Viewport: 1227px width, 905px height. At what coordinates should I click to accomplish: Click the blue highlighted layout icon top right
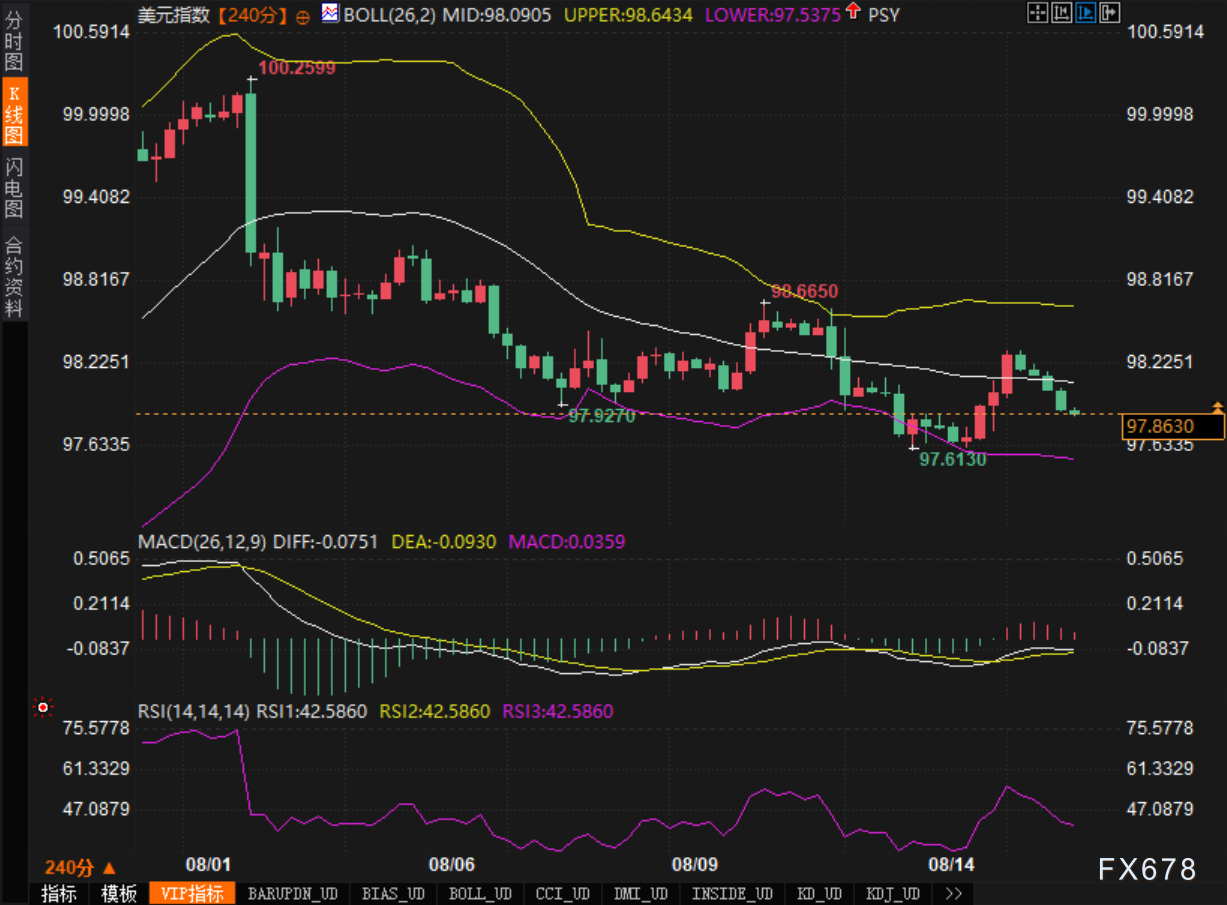click(x=1085, y=13)
